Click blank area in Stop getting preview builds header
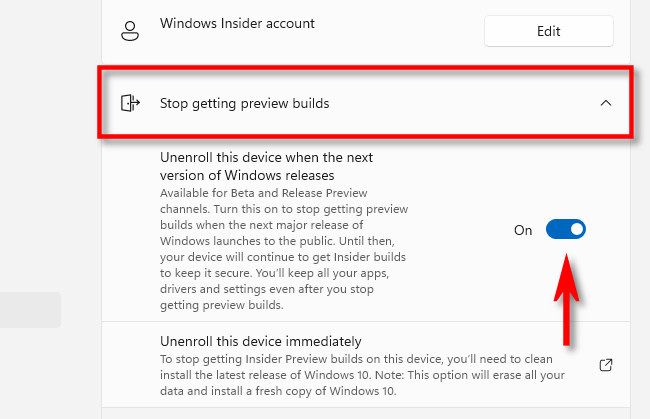Screen dimensions: 650x419 click(x=450, y=102)
